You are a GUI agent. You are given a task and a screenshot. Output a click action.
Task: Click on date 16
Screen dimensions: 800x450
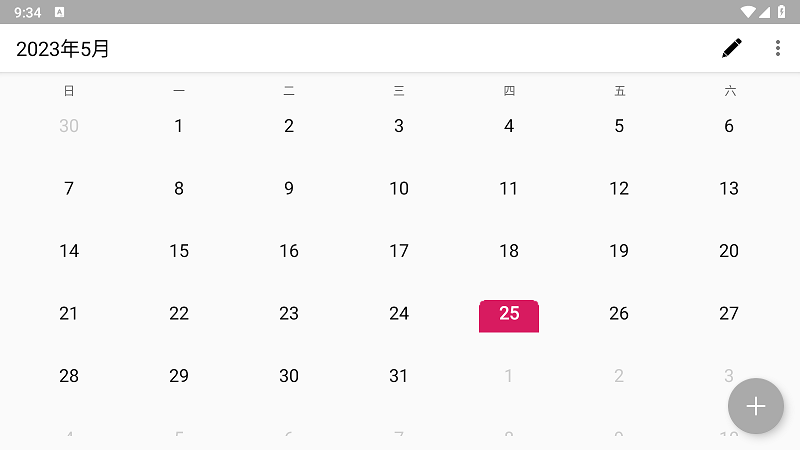[x=289, y=251]
